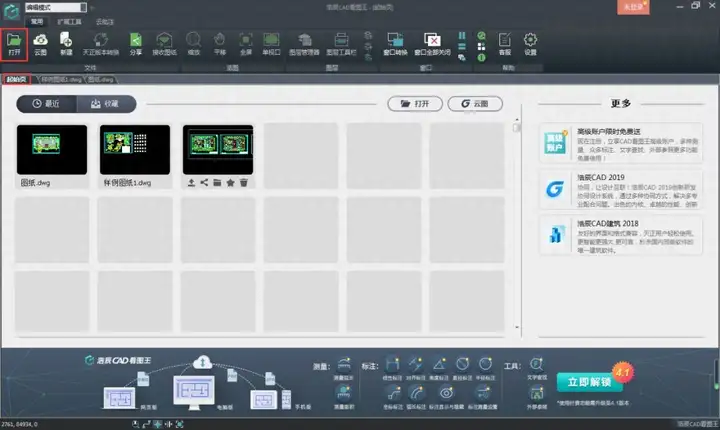Click the 角度标注 angle dimension icon
720x430 pixels.
point(439,368)
